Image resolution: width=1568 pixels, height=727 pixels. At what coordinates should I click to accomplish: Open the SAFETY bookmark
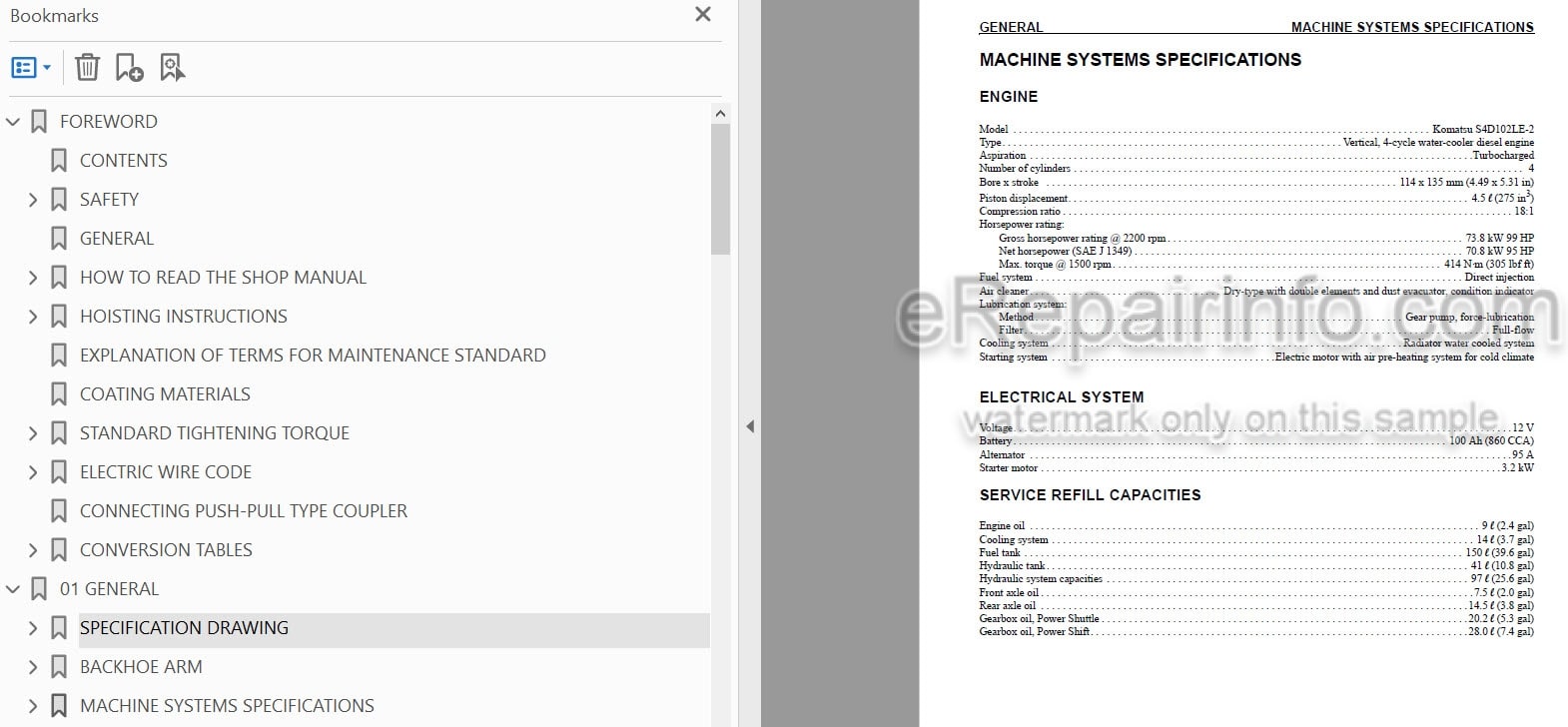110,200
